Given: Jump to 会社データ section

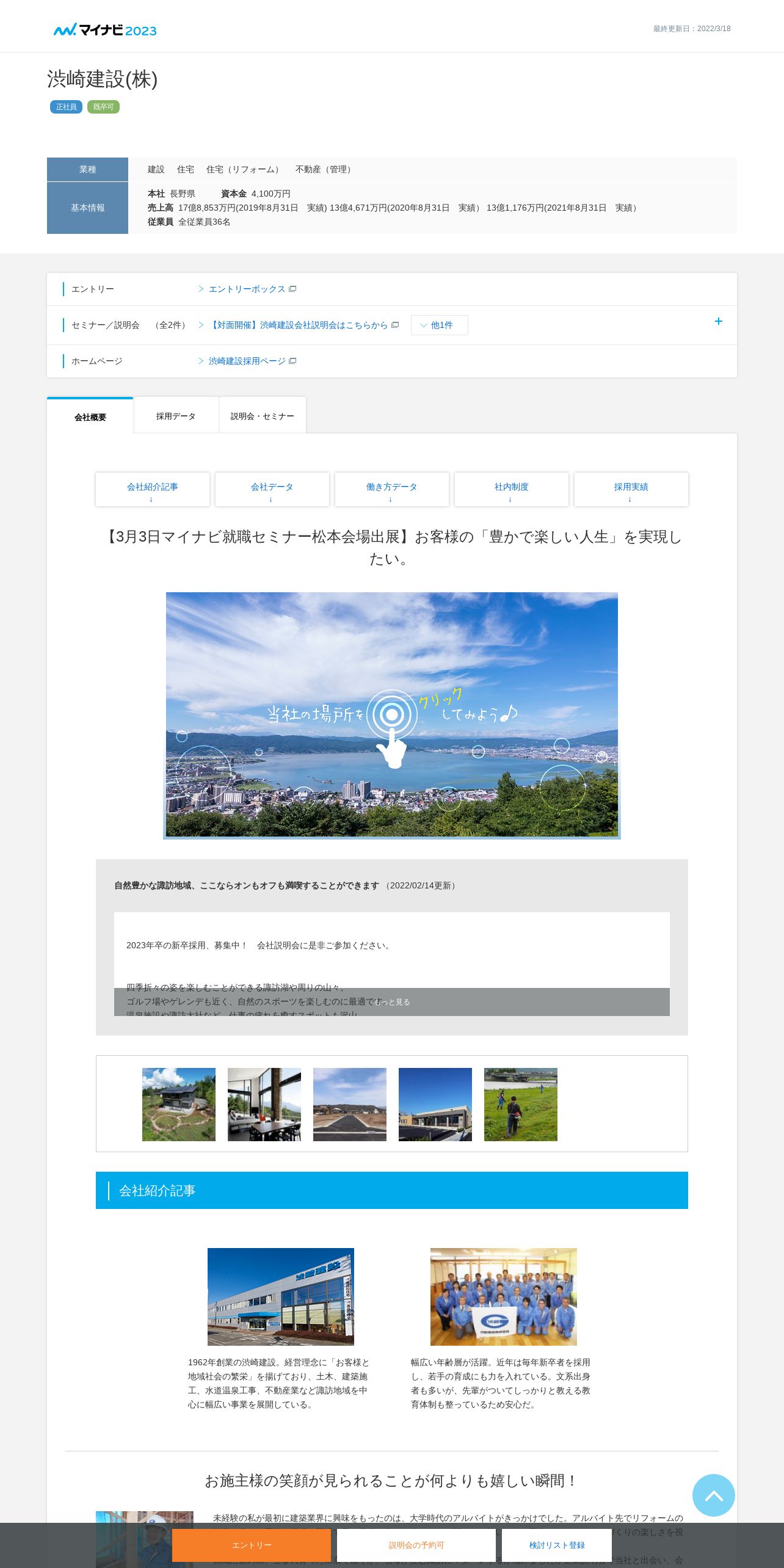Looking at the screenshot, I should pos(272,490).
